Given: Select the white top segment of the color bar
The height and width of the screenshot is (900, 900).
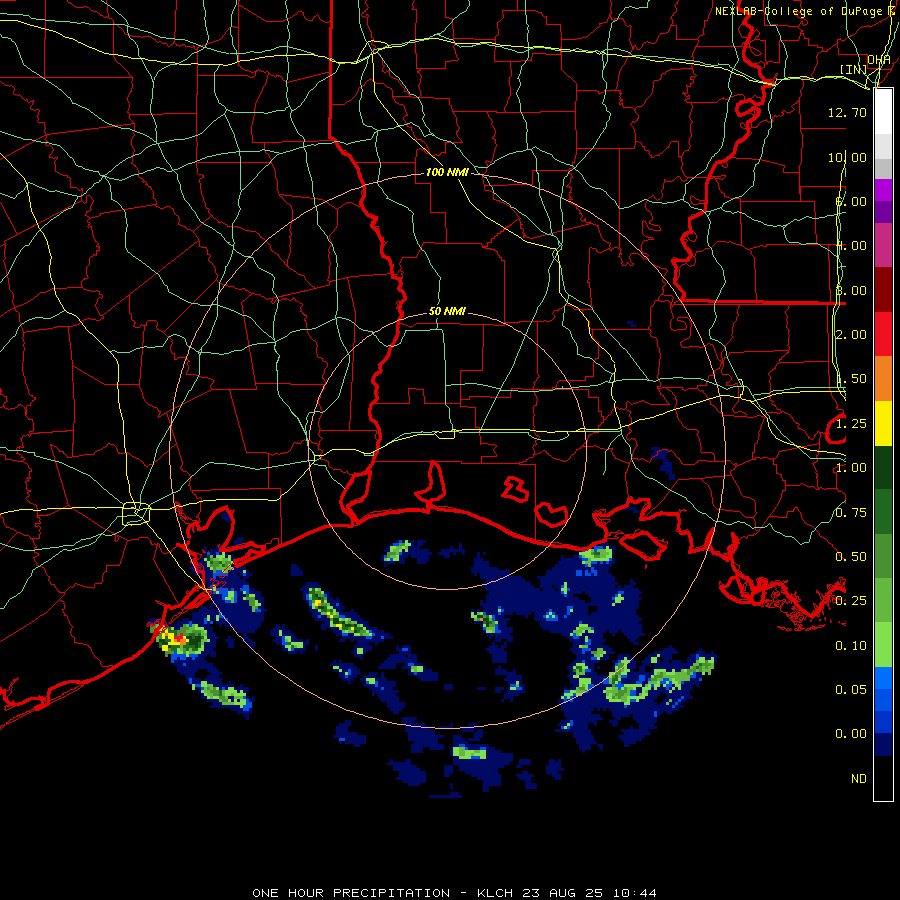Looking at the screenshot, I should tap(883, 112).
